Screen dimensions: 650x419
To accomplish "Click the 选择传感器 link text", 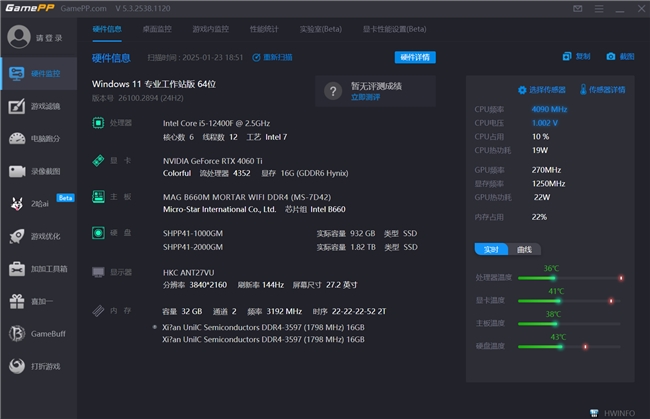I will [x=547, y=90].
